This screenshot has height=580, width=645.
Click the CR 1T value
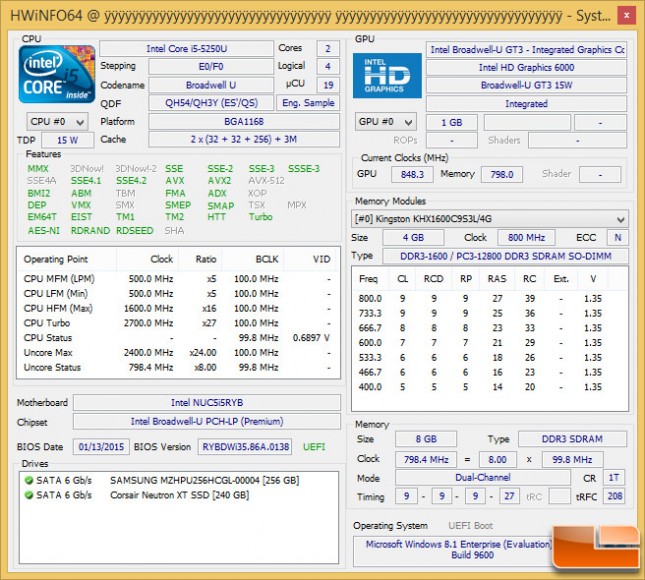click(x=614, y=478)
